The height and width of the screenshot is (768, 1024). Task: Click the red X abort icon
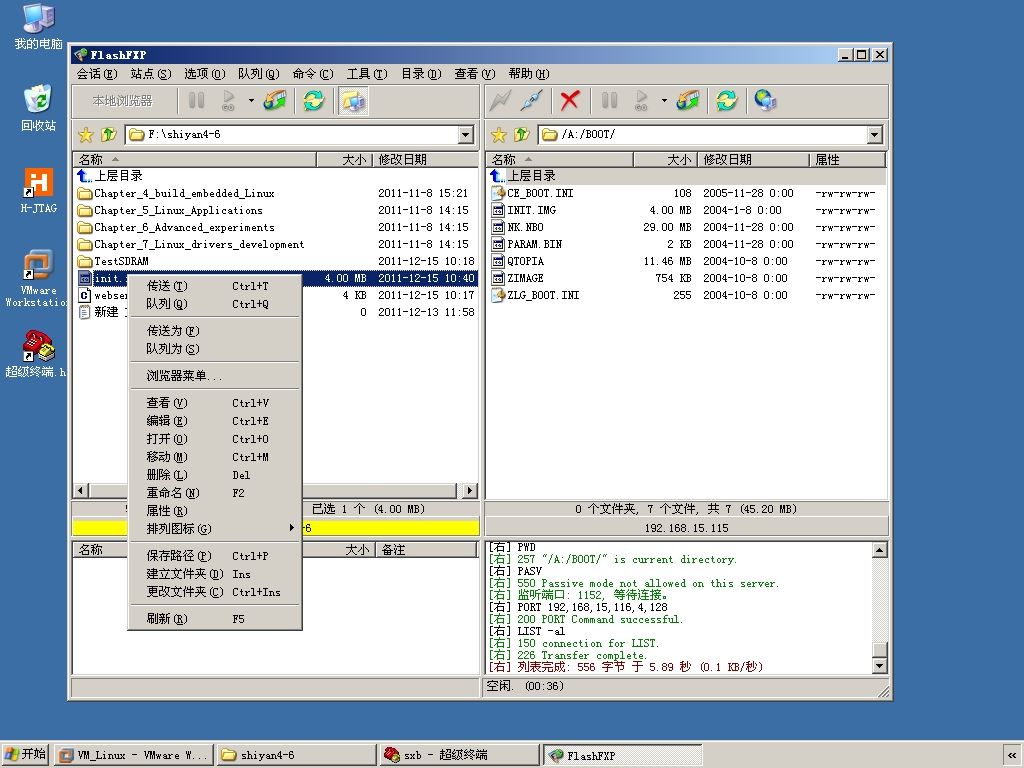(x=569, y=101)
